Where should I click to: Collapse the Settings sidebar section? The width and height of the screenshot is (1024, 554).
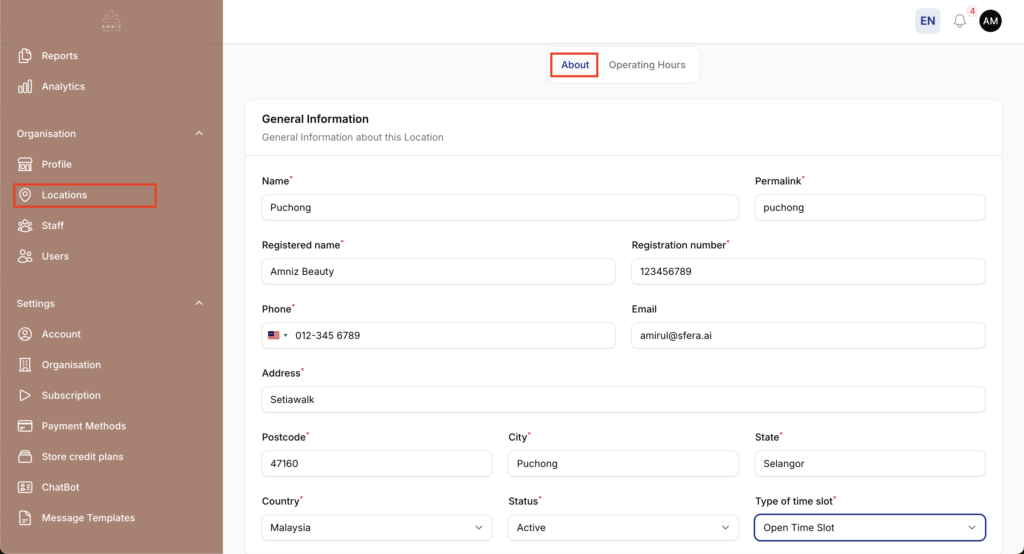pyautogui.click(x=199, y=304)
